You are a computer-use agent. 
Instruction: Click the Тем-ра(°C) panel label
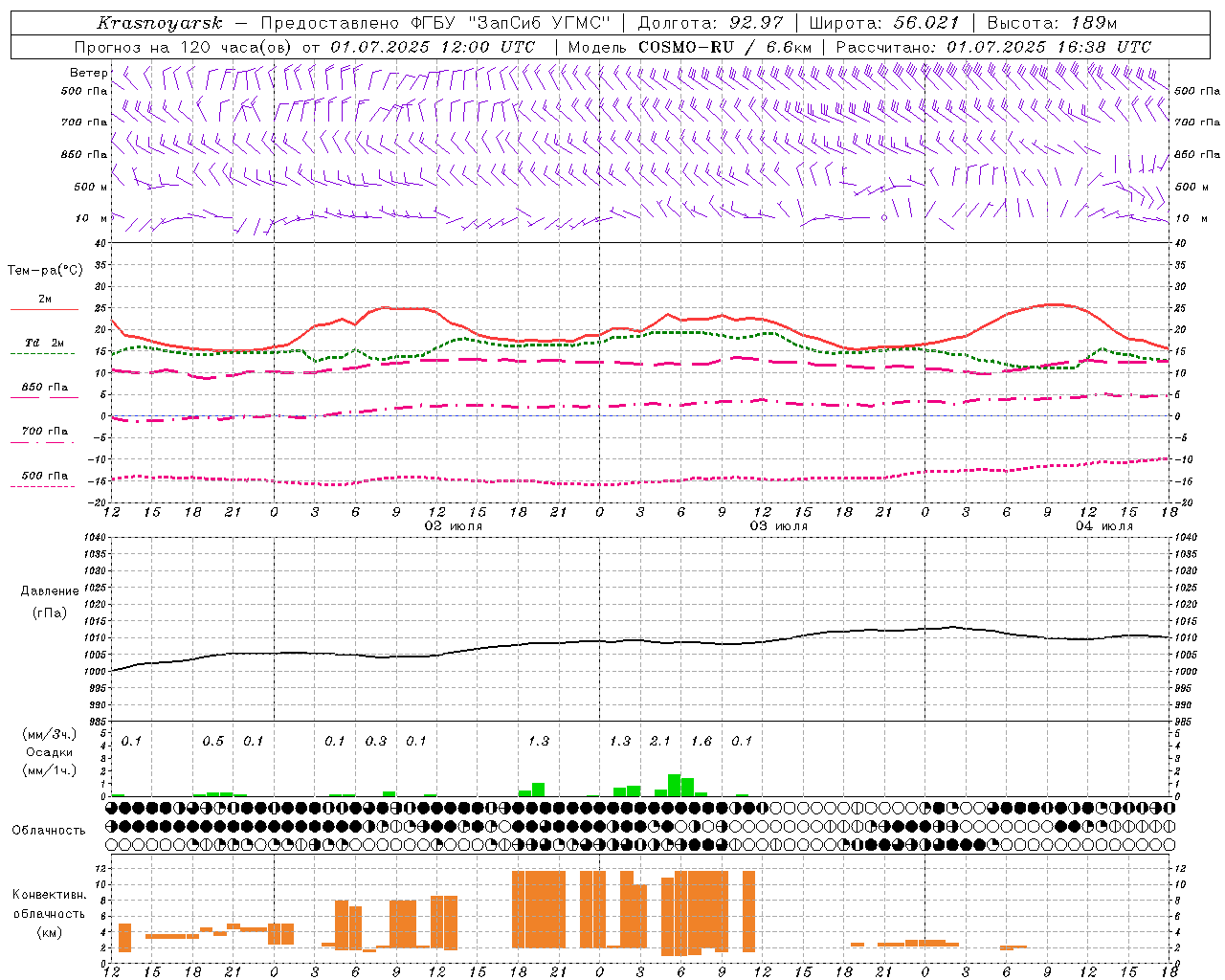45,271
